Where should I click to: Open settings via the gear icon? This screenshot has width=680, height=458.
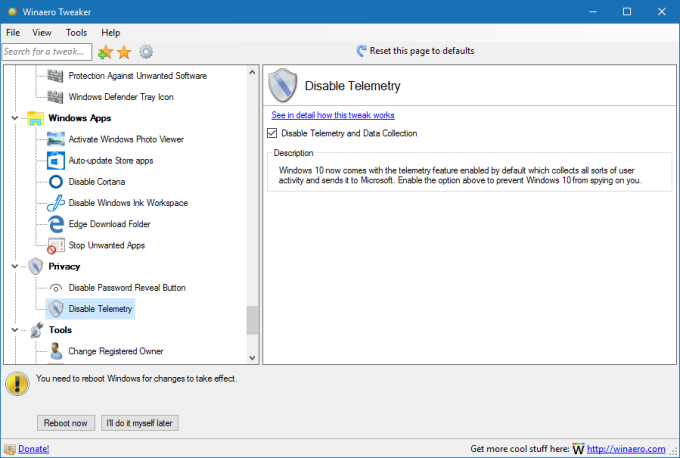[146, 52]
